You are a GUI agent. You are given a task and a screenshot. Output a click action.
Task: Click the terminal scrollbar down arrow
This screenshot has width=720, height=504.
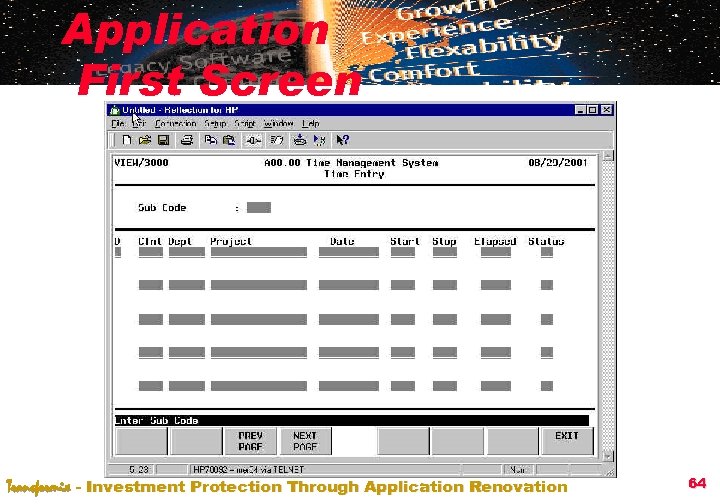click(x=608, y=455)
